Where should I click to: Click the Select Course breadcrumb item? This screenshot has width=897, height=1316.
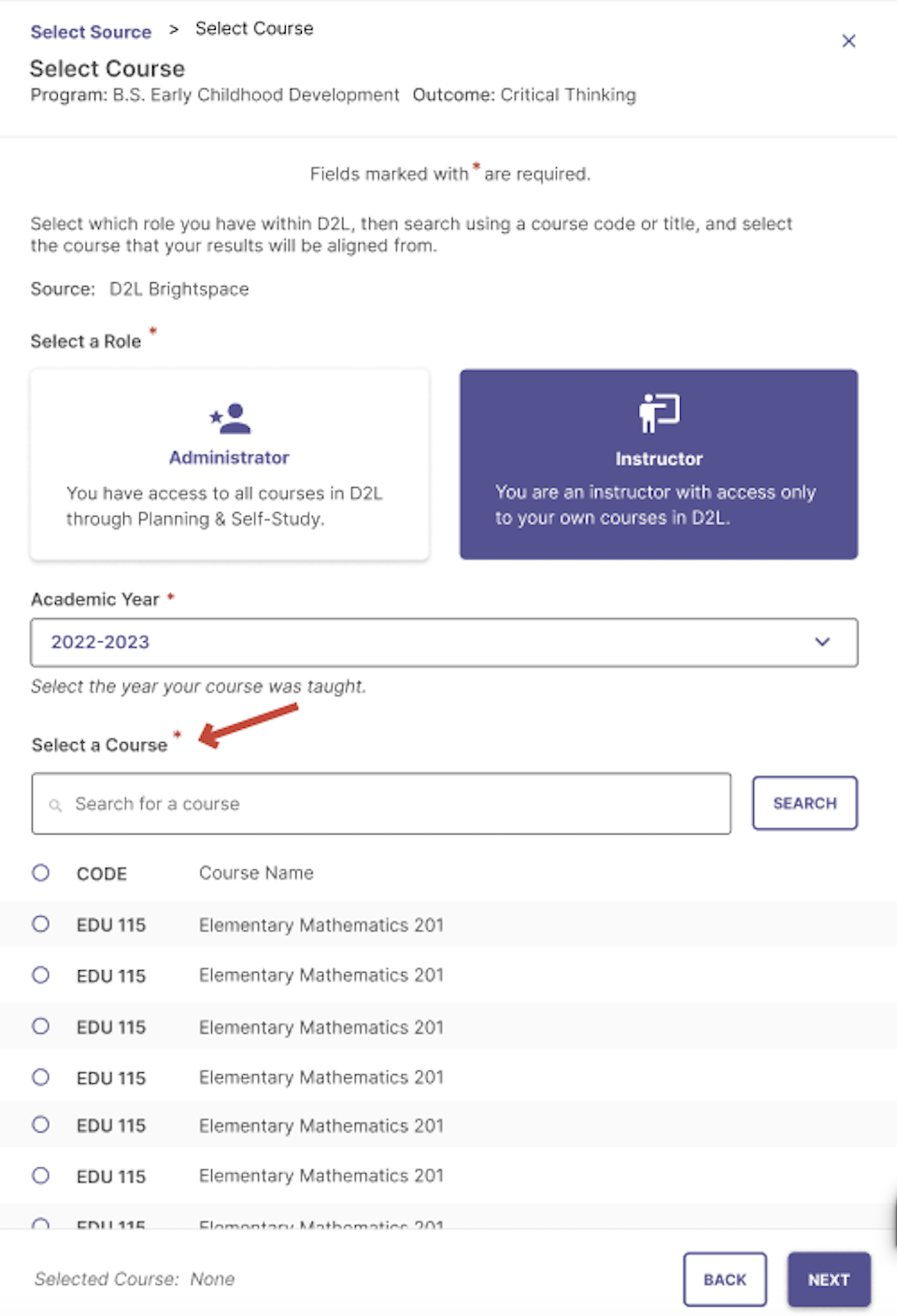tap(254, 29)
